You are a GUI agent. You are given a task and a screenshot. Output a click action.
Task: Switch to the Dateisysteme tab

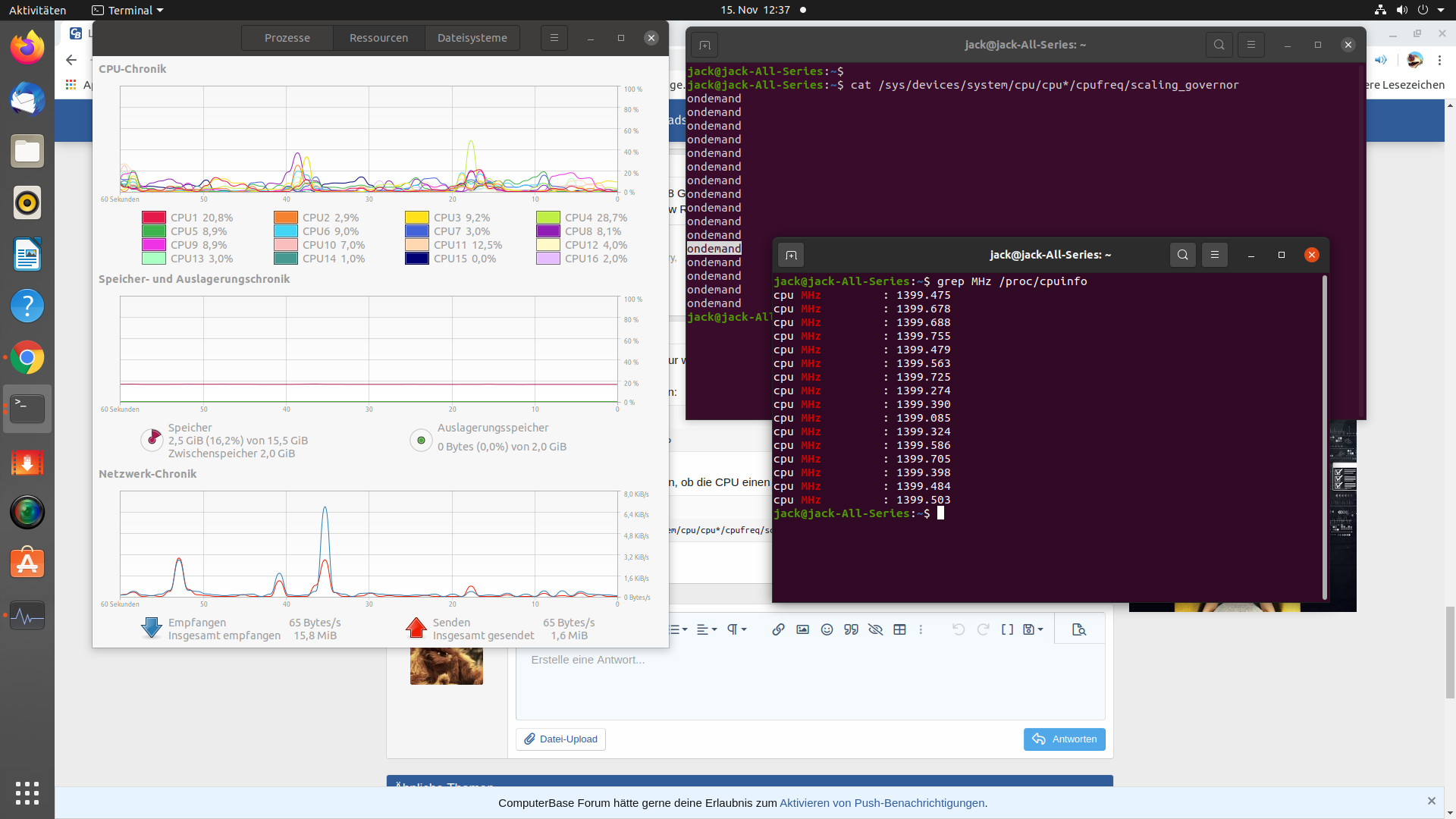472,38
